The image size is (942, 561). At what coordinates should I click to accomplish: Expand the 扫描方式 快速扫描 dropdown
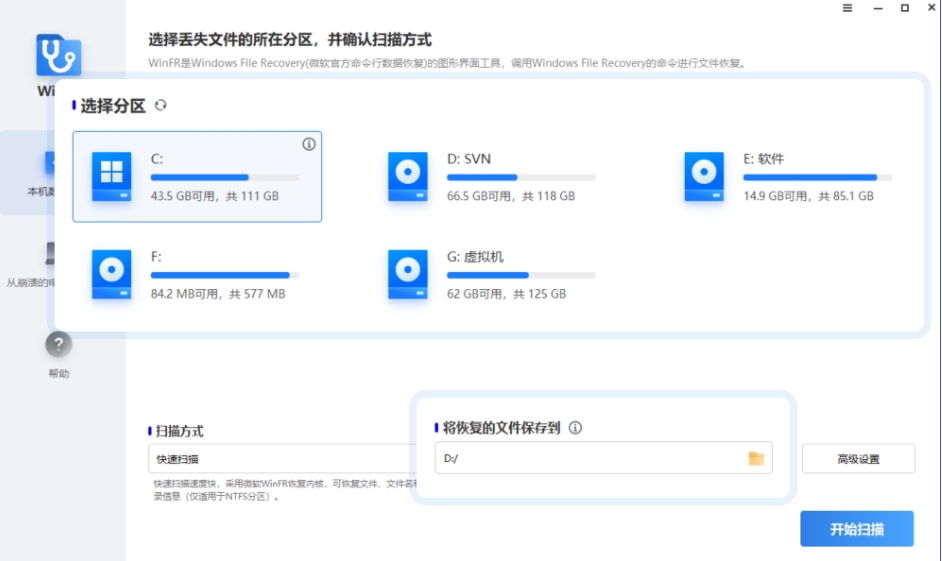(x=280, y=459)
